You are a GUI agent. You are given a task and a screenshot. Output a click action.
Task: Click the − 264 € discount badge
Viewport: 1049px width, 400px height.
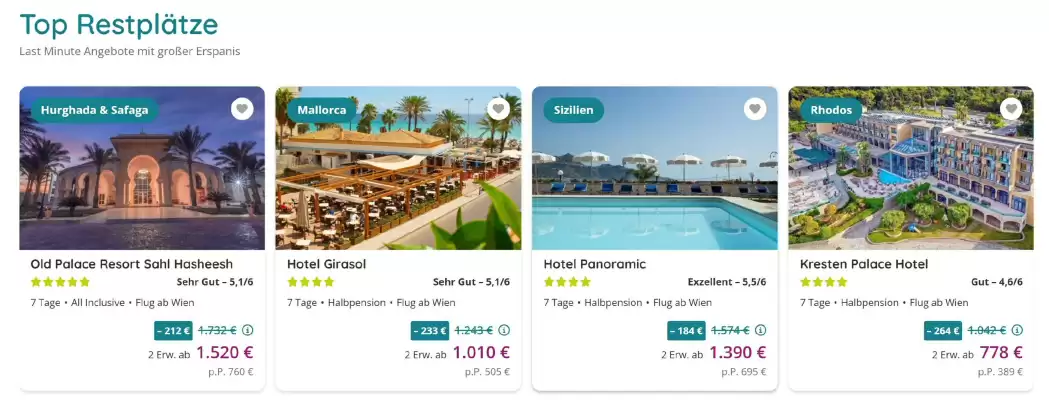(x=943, y=330)
